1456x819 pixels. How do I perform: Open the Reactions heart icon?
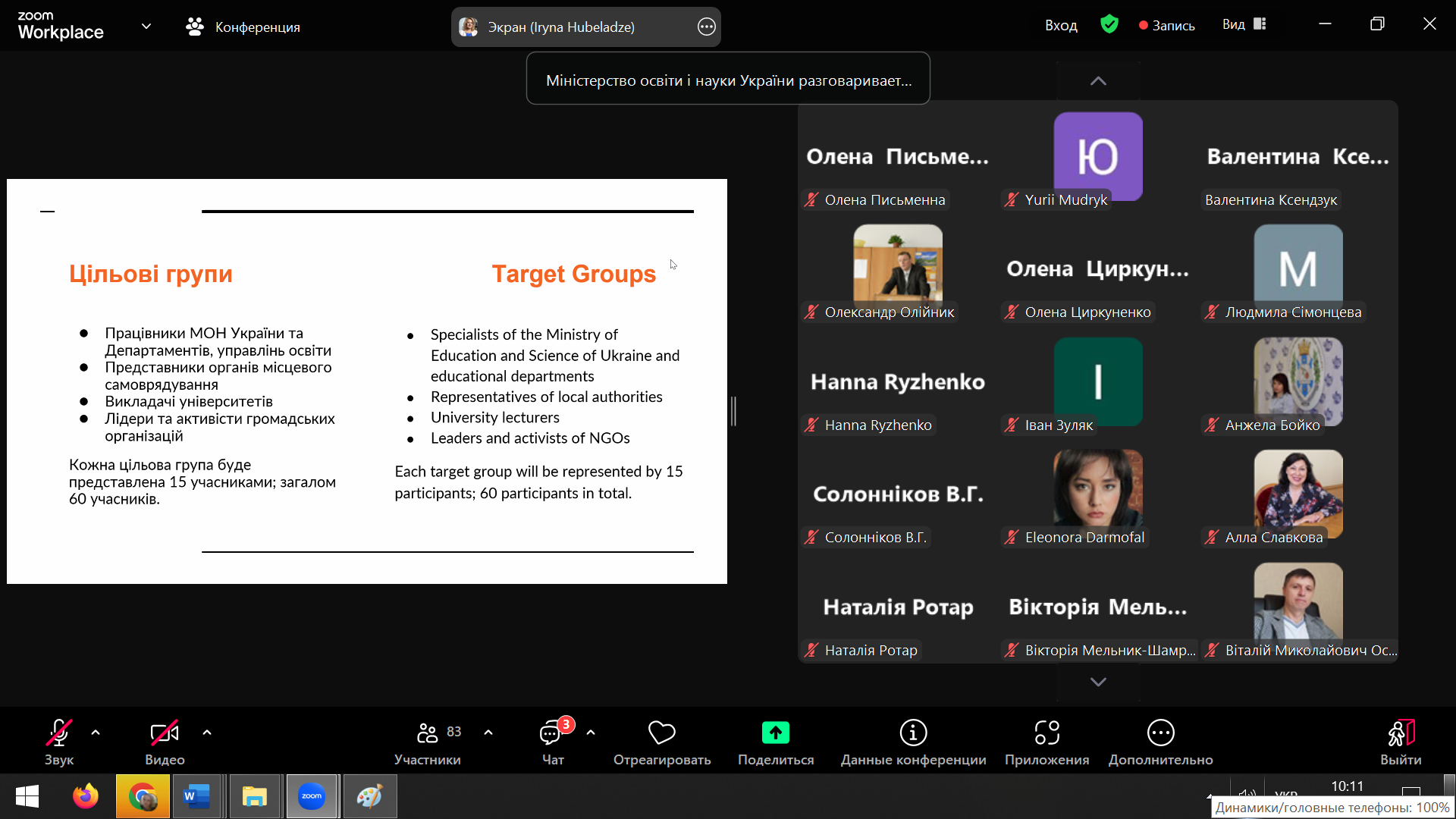point(661,733)
